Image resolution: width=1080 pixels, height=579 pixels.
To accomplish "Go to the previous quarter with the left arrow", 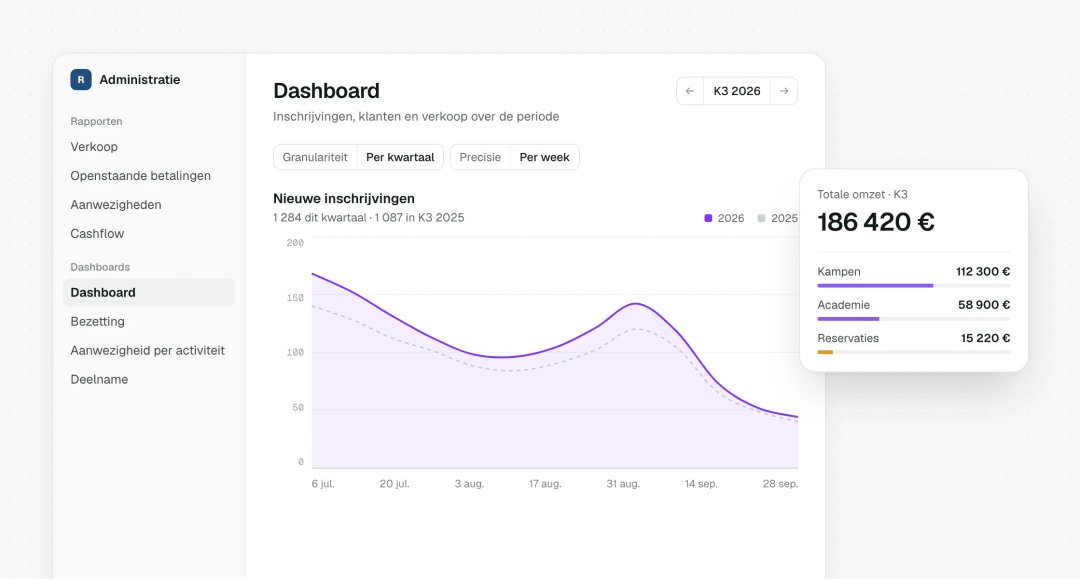I will (689, 91).
